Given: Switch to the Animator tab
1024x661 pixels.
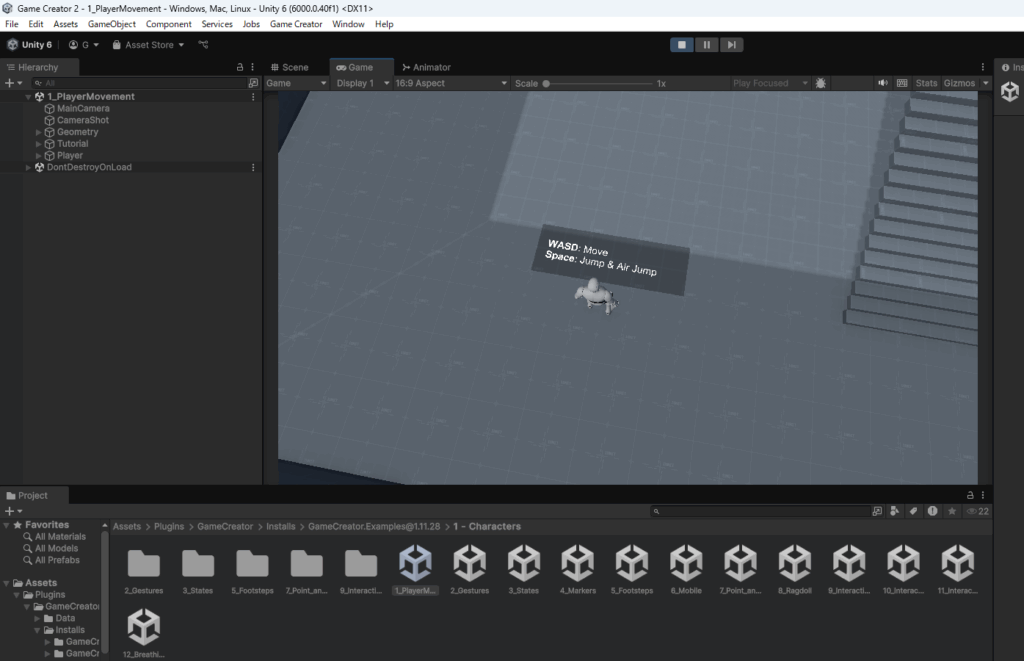Looking at the screenshot, I should [x=426, y=67].
